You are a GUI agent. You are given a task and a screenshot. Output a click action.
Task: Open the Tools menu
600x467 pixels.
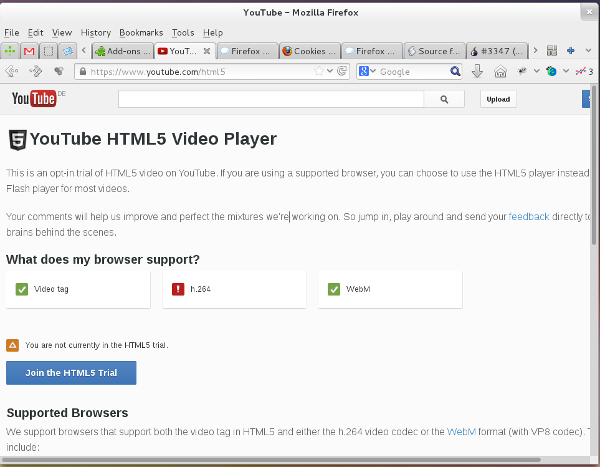click(x=183, y=33)
